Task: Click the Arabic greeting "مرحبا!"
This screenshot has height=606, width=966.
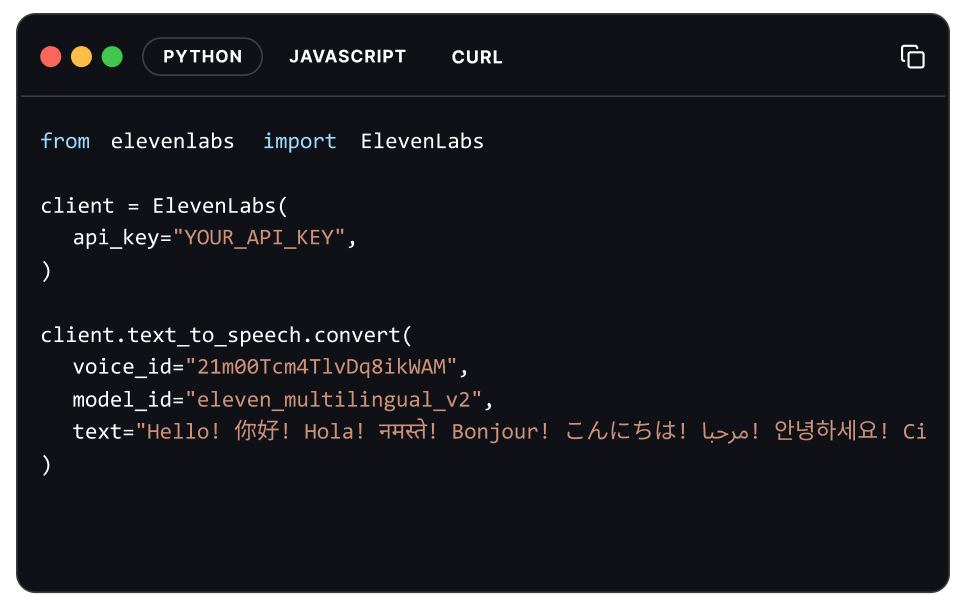Action: pos(730,432)
